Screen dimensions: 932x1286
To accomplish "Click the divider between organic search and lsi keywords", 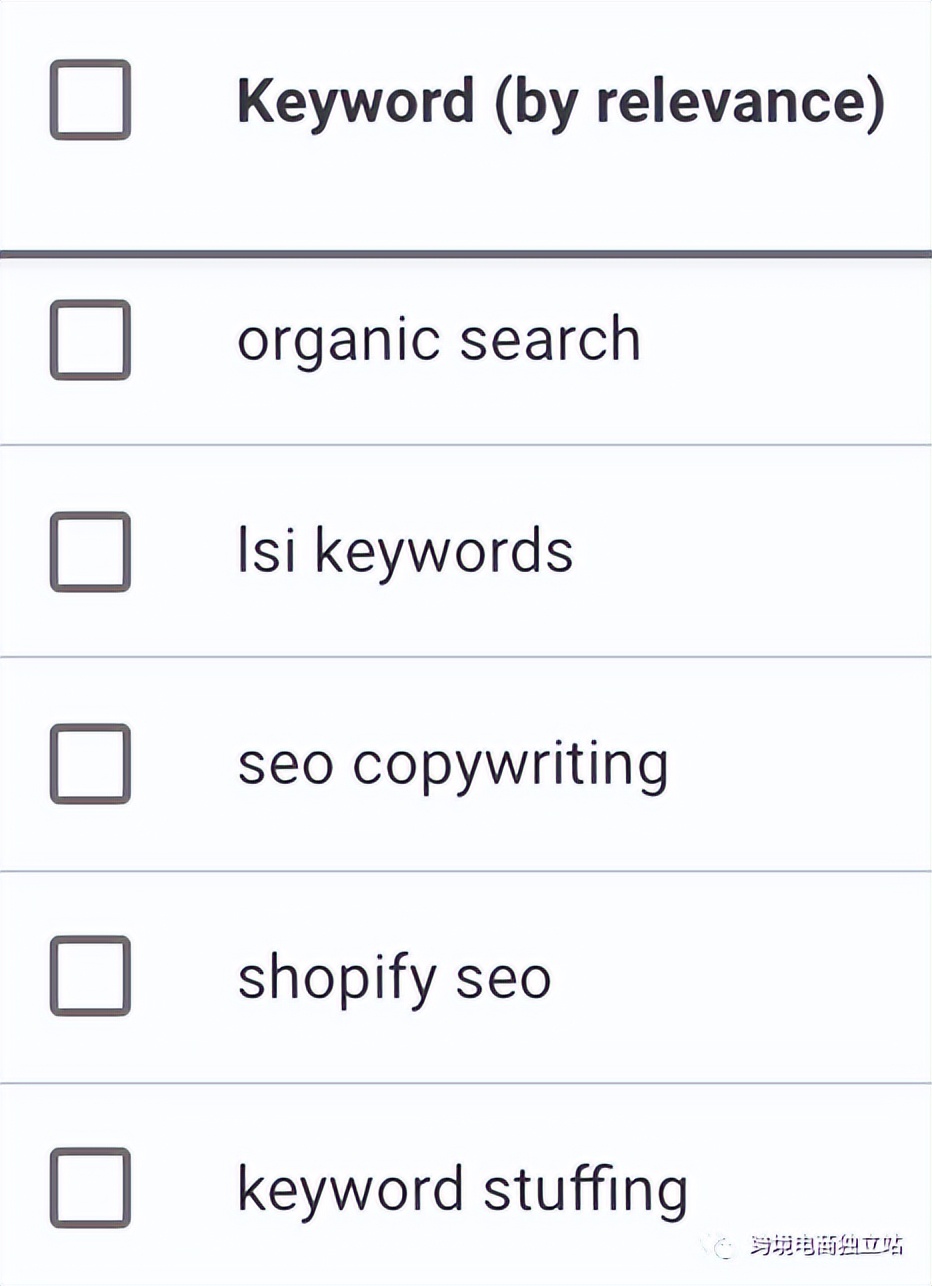I will tap(466, 445).
